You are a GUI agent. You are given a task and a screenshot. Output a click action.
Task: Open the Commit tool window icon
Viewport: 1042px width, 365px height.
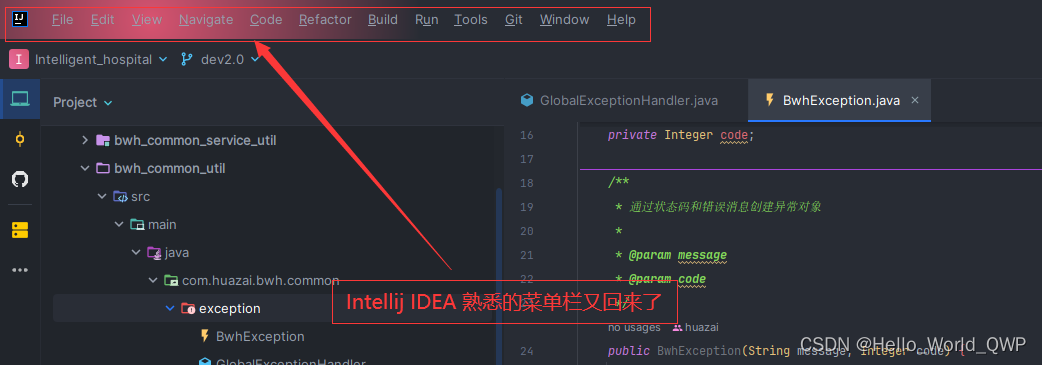coord(20,139)
